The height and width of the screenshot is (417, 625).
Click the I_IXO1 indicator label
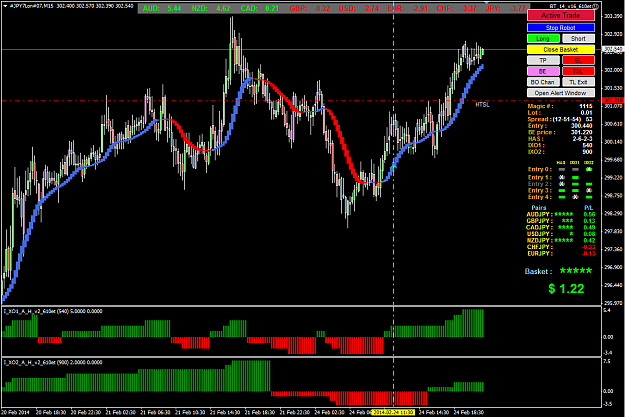(x=53, y=311)
